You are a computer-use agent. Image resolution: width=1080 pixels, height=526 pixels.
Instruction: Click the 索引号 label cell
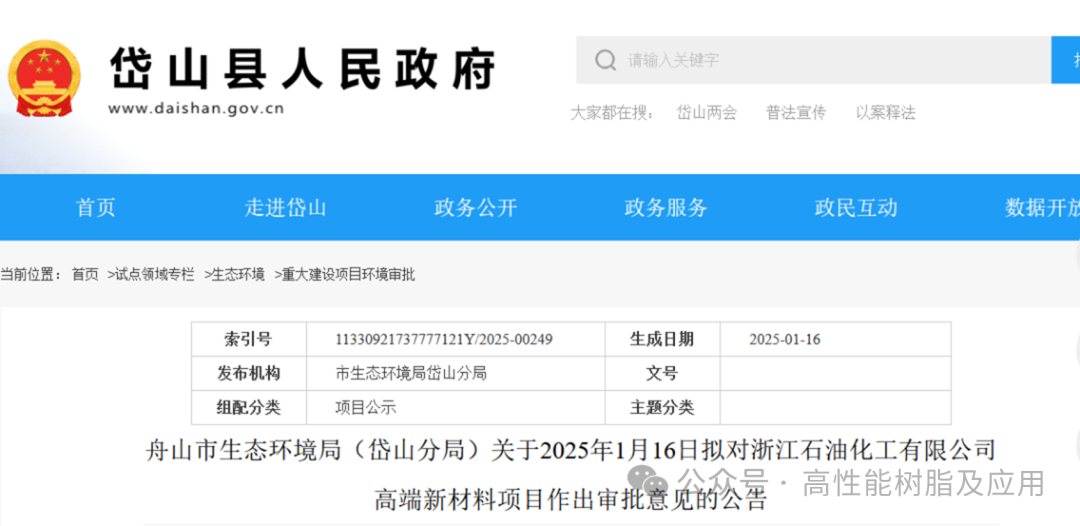click(249, 339)
